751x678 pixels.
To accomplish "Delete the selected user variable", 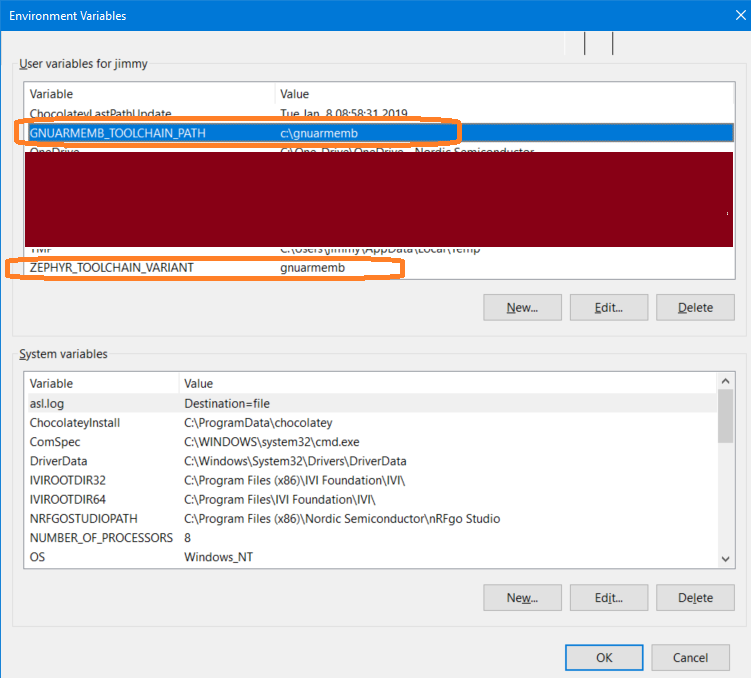I will point(695,307).
